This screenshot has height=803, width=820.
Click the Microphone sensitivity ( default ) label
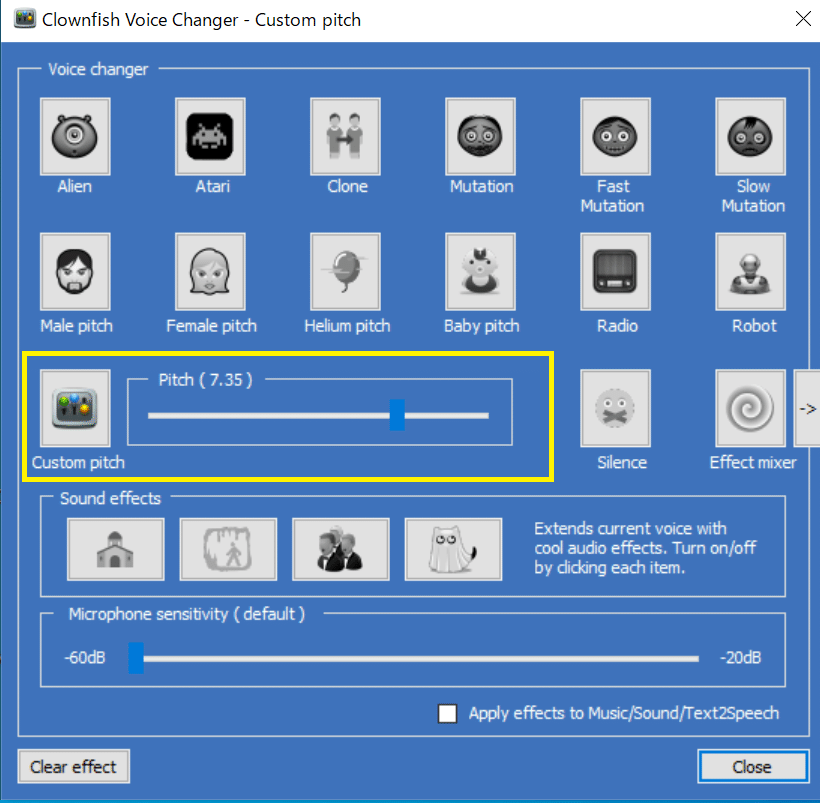pyautogui.click(x=187, y=614)
